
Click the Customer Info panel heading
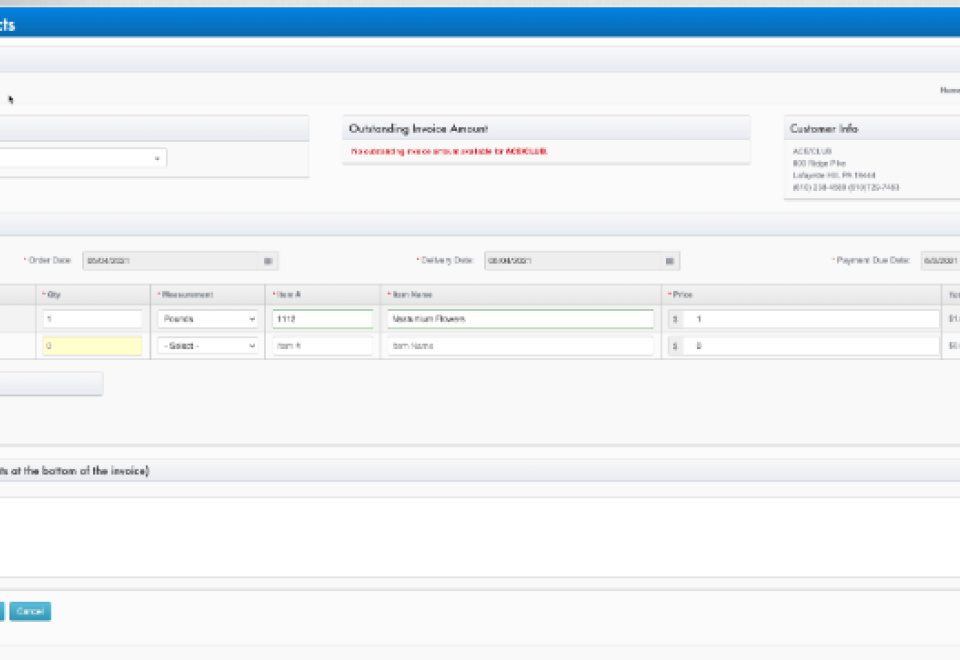tap(823, 129)
